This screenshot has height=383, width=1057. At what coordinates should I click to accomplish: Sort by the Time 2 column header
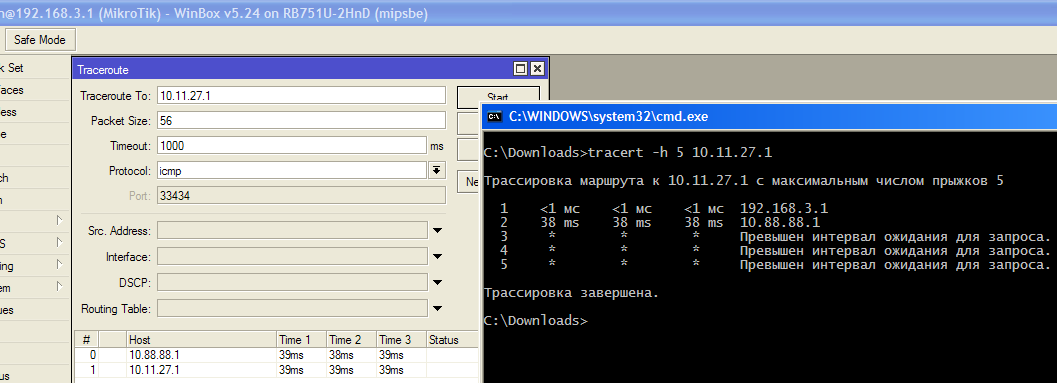point(351,340)
